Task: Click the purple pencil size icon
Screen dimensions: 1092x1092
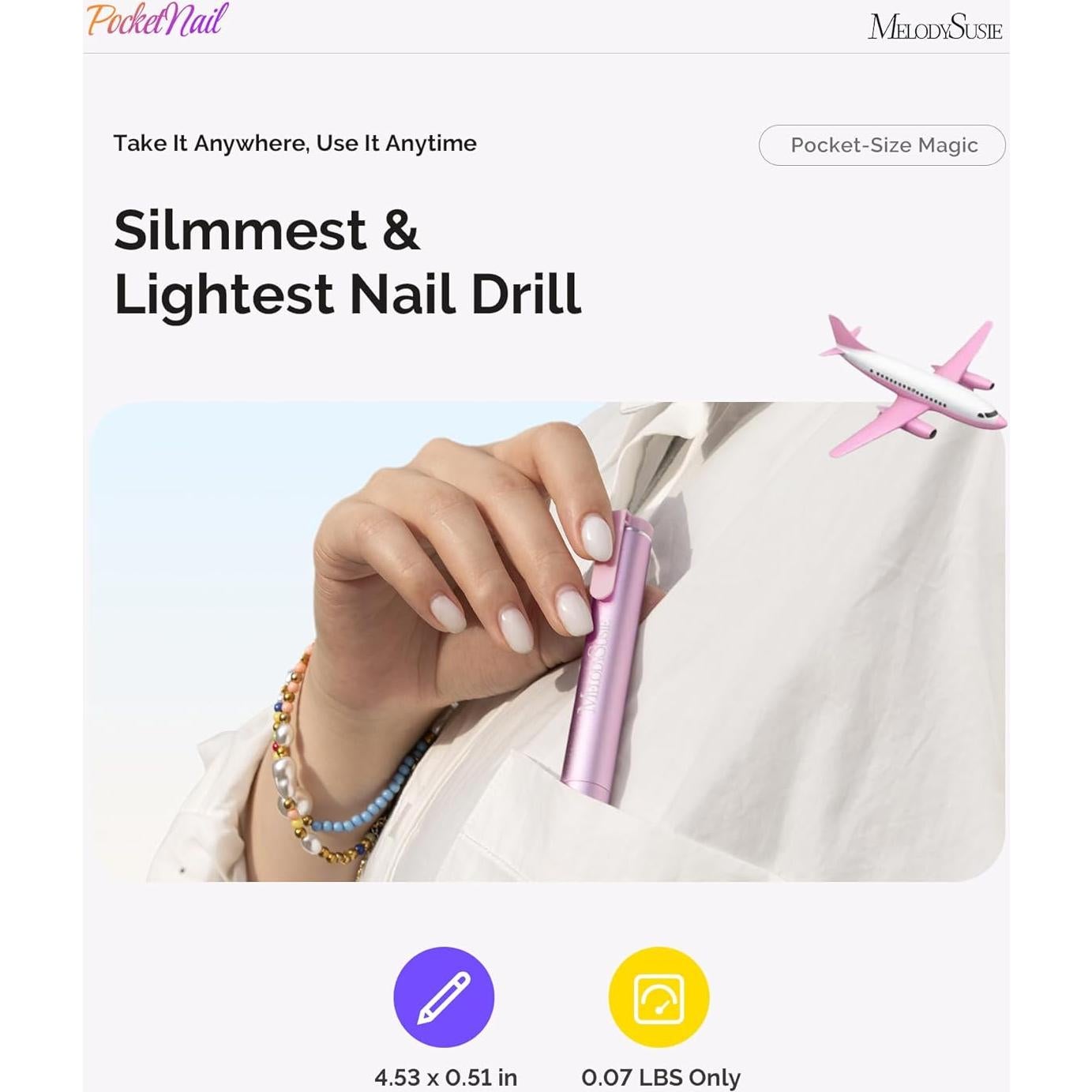Action: click(x=444, y=997)
